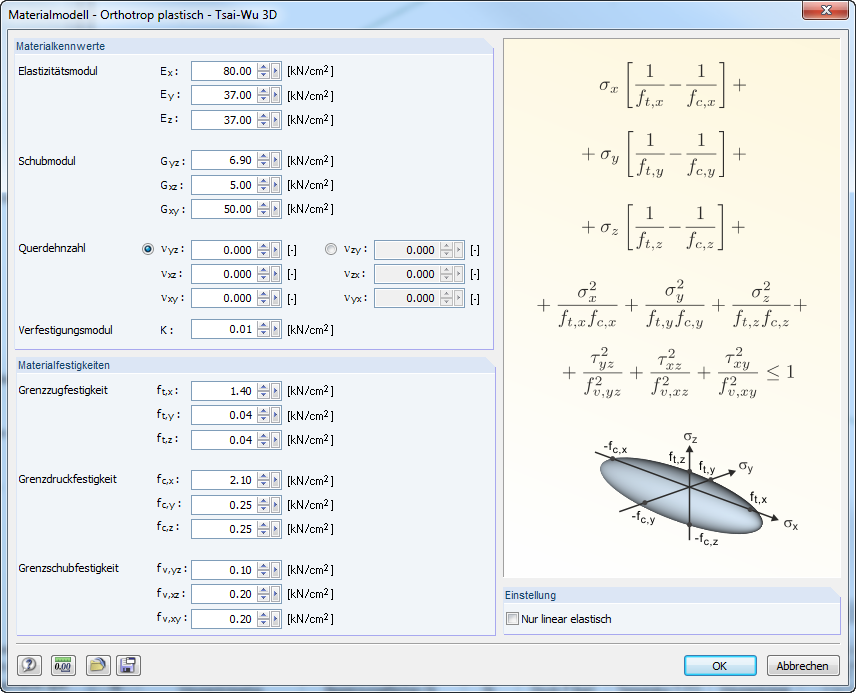This screenshot has height=693, width=856.
Task: Select the νzy Poisson ratio radio button
Action: point(330,249)
